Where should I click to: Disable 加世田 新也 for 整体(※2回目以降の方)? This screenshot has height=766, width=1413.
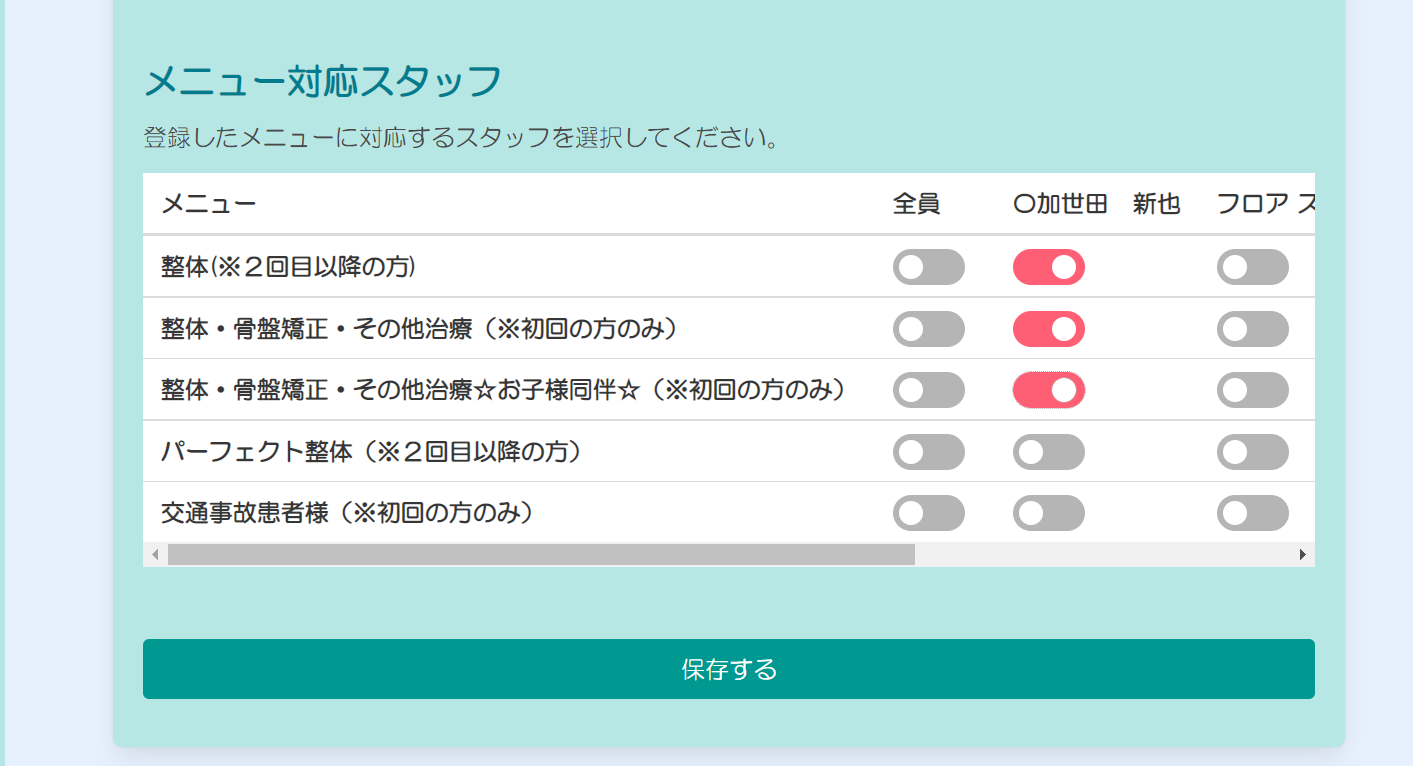pyautogui.click(x=1048, y=267)
